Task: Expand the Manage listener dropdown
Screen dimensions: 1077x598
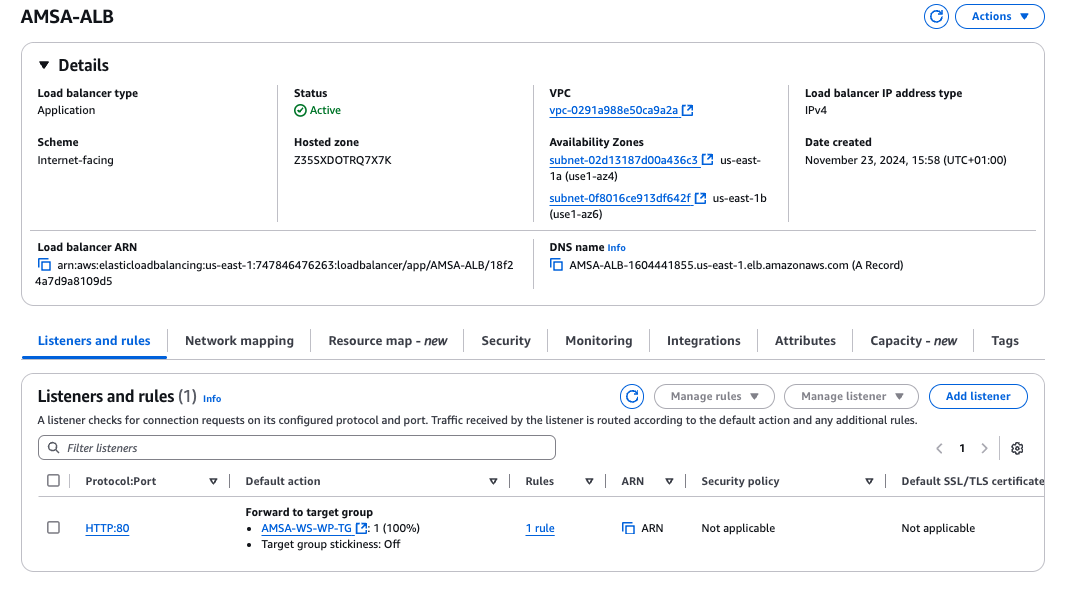Action: (x=850, y=396)
